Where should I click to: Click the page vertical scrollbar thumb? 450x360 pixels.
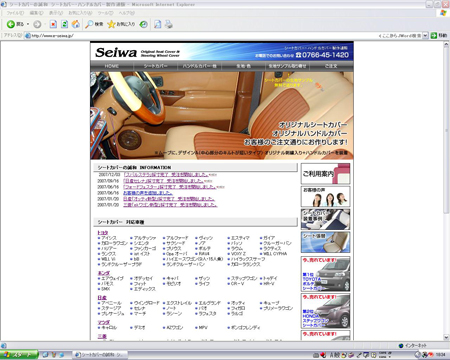[446, 130]
